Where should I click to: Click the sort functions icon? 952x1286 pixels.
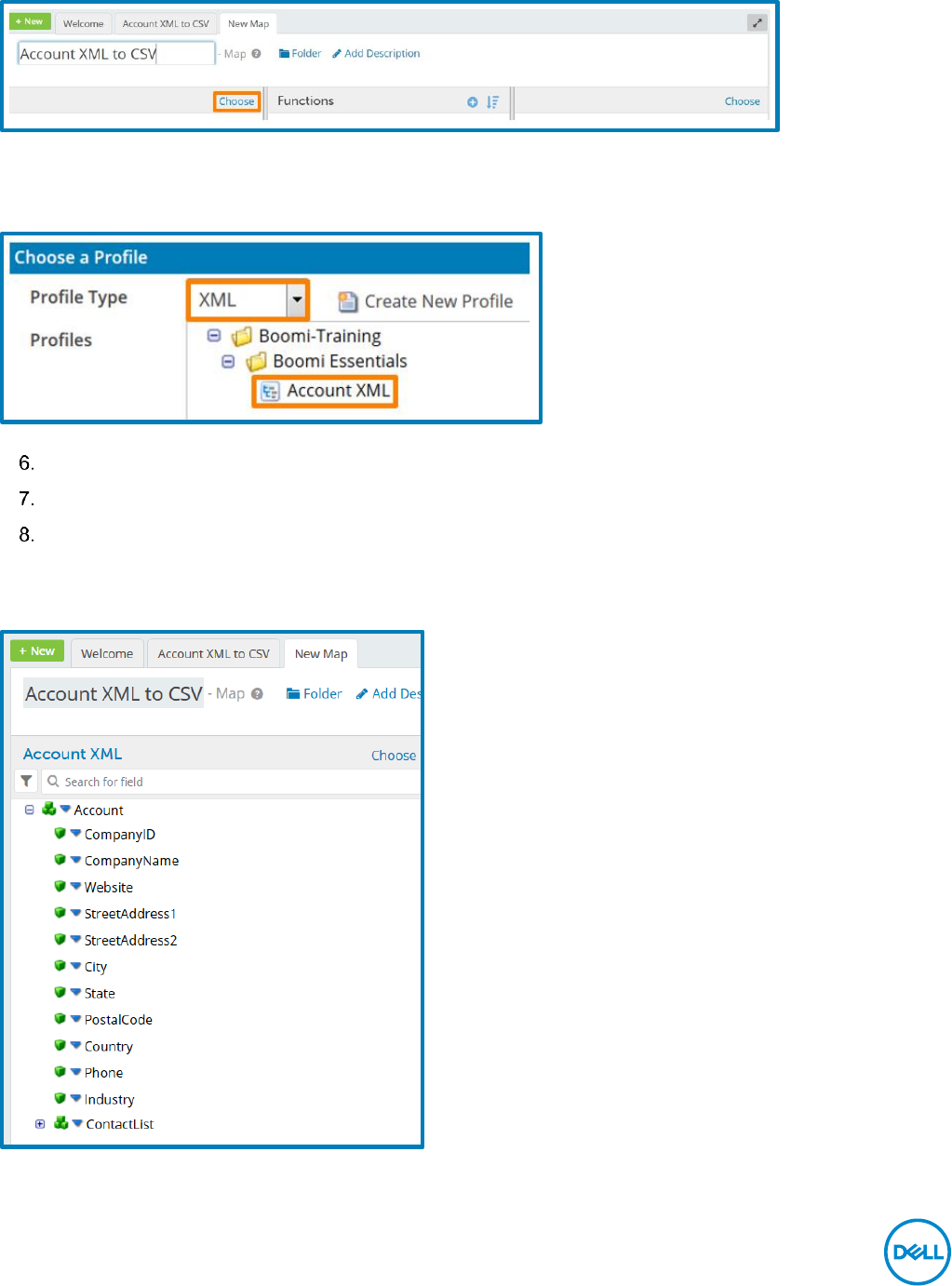point(493,101)
